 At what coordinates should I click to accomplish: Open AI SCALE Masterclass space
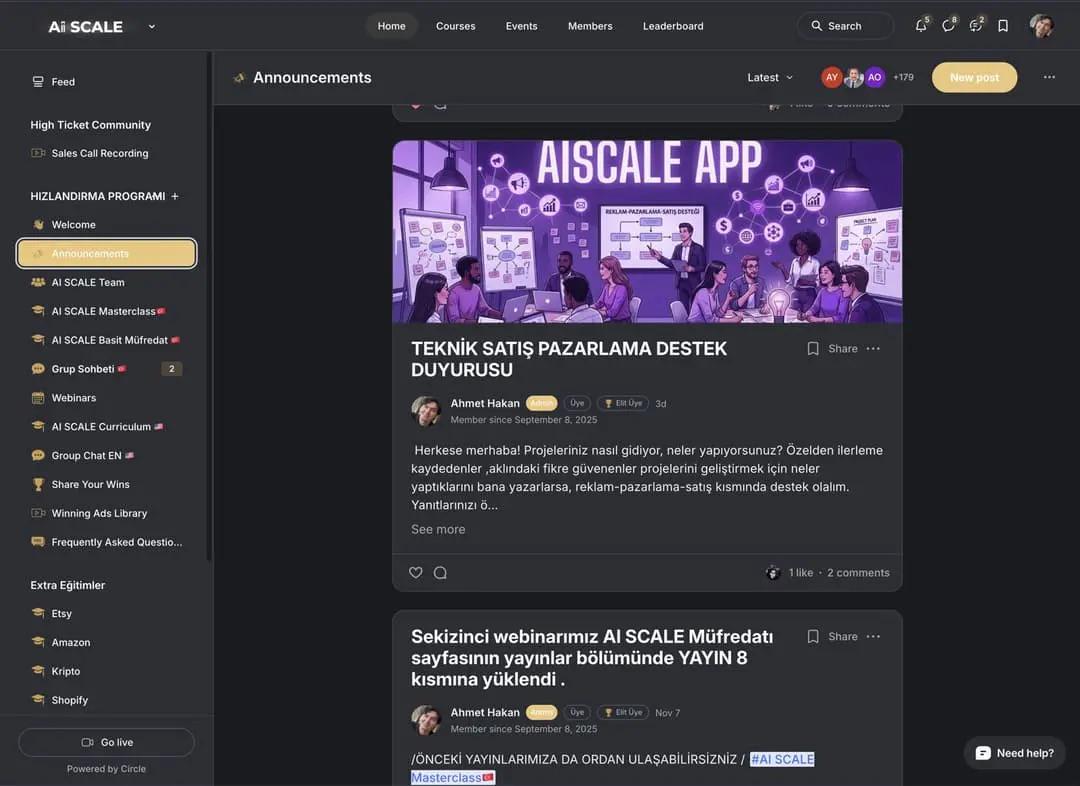(x=107, y=311)
